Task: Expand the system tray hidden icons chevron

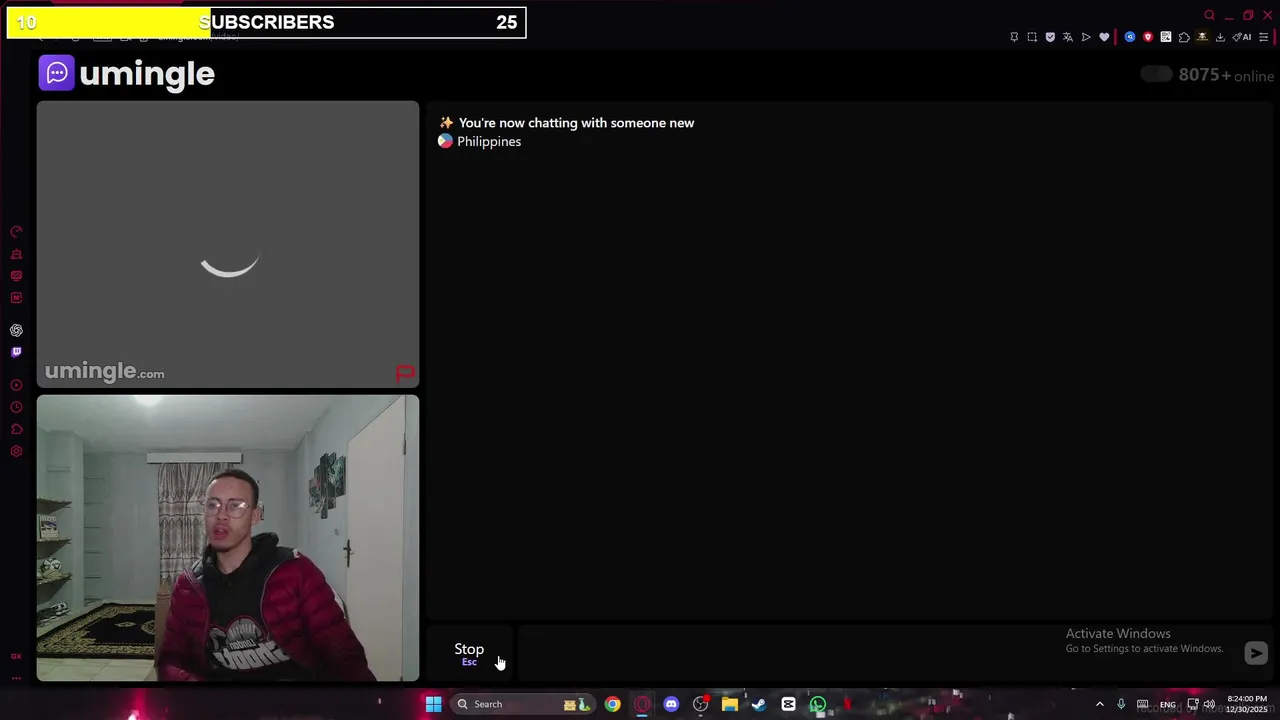Action: pyautogui.click(x=1100, y=704)
